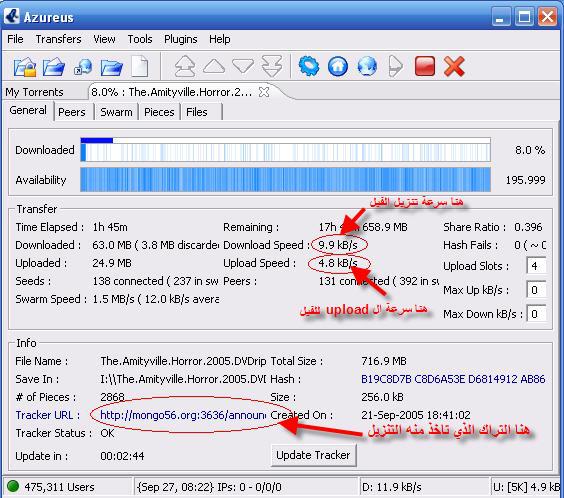Screen dimensions: 564x498
Task: Close the Amityville Horror tab with its X
Action: (x=264, y=92)
